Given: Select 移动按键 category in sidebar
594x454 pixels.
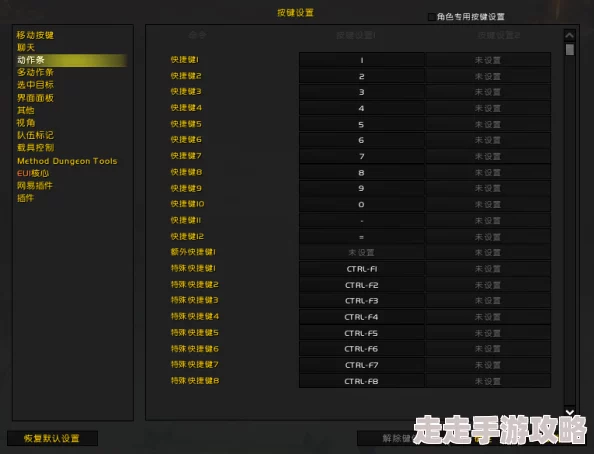Looking at the screenshot, I should tap(35, 35).
